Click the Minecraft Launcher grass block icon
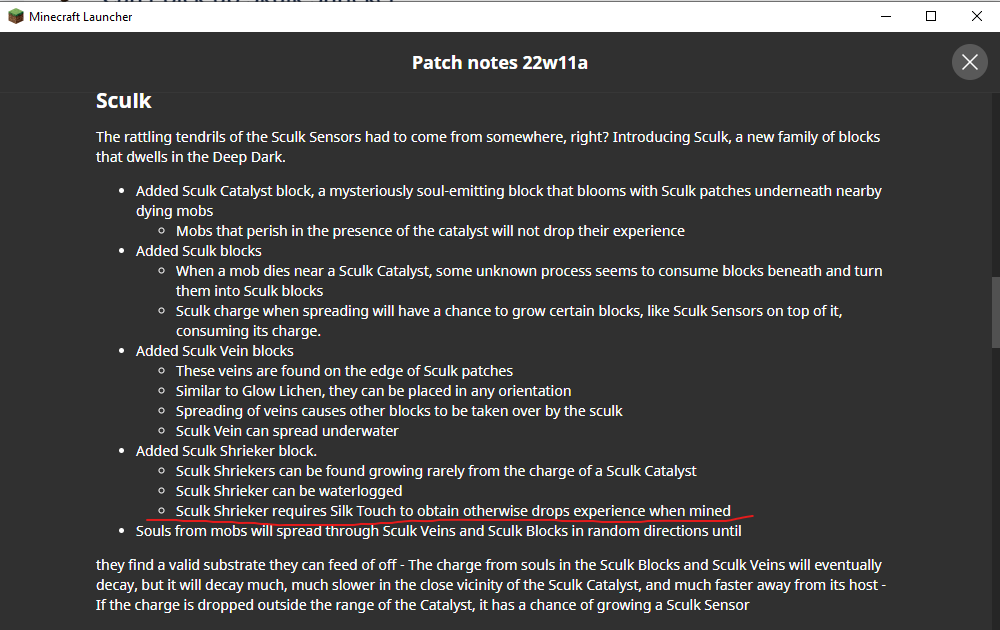Image resolution: width=1000 pixels, height=630 pixels. tap(16, 16)
